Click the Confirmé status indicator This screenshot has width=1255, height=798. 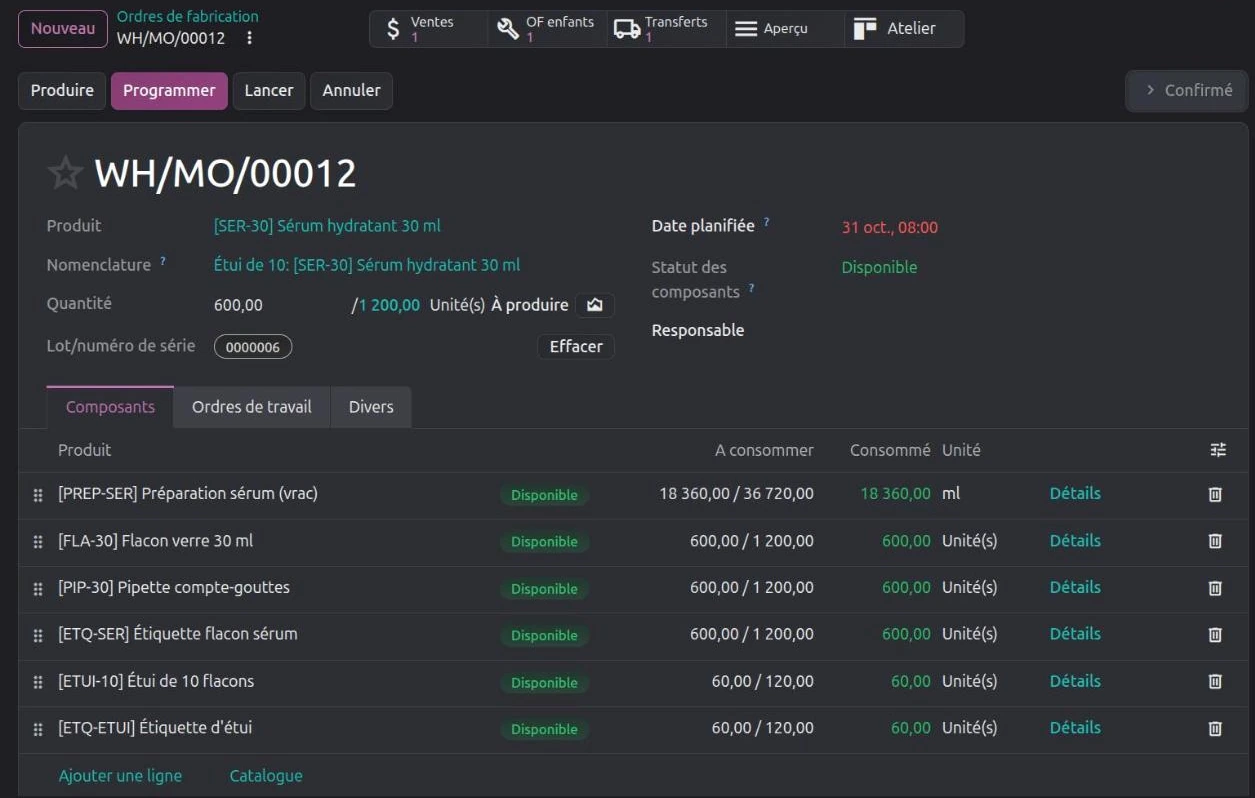click(x=1187, y=90)
